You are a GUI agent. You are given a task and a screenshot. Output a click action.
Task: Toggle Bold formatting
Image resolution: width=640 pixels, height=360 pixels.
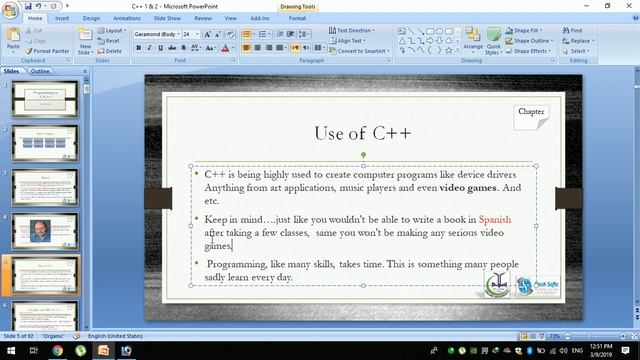coord(138,48)
